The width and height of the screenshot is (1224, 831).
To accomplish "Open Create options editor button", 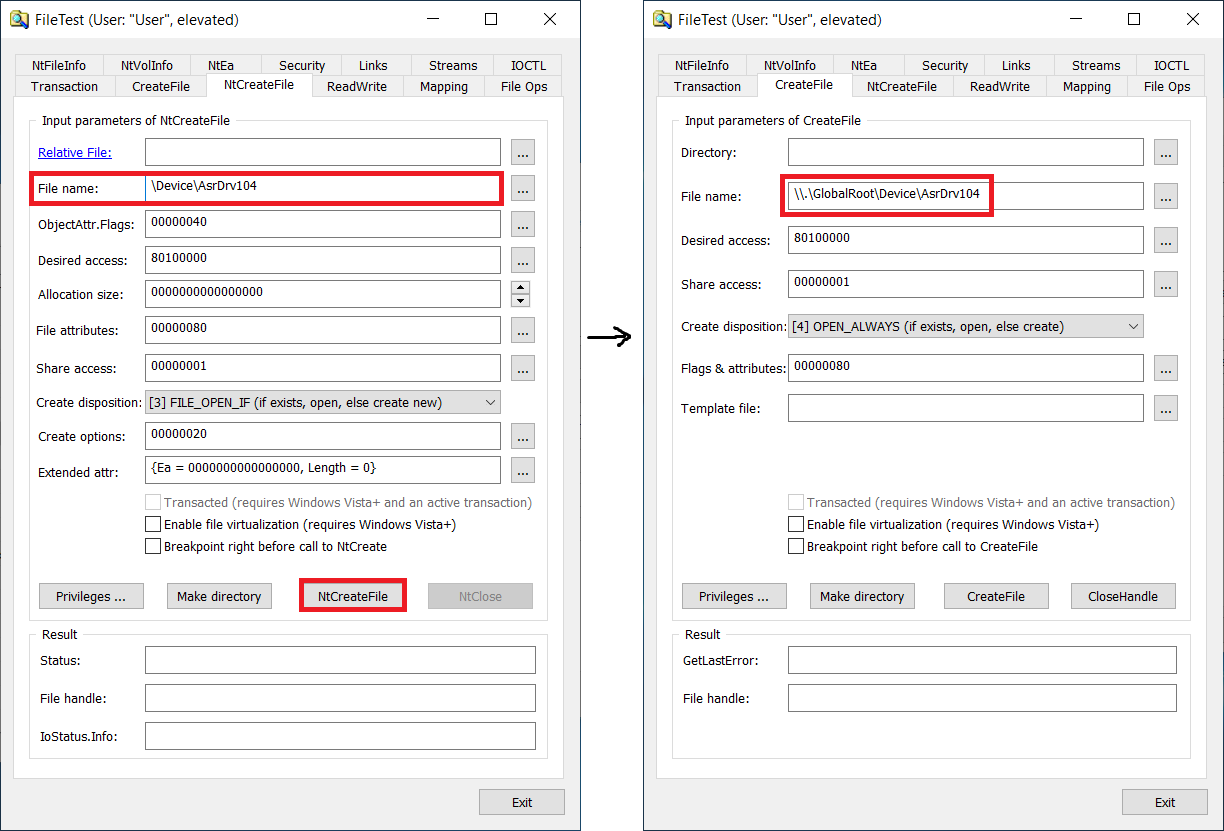I will click(x=523, y=436).
